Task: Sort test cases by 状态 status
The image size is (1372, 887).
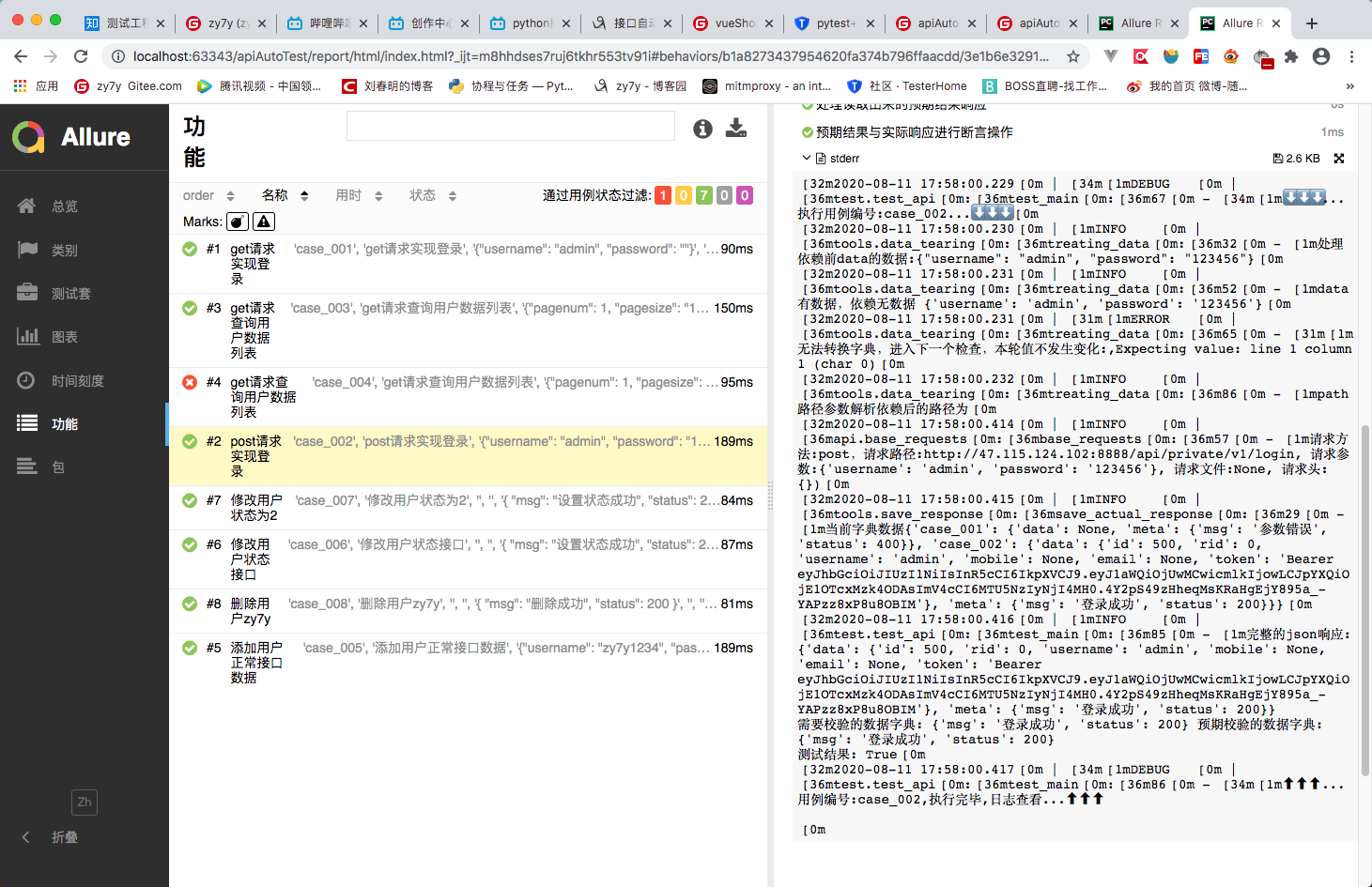Action: (433, 195)
